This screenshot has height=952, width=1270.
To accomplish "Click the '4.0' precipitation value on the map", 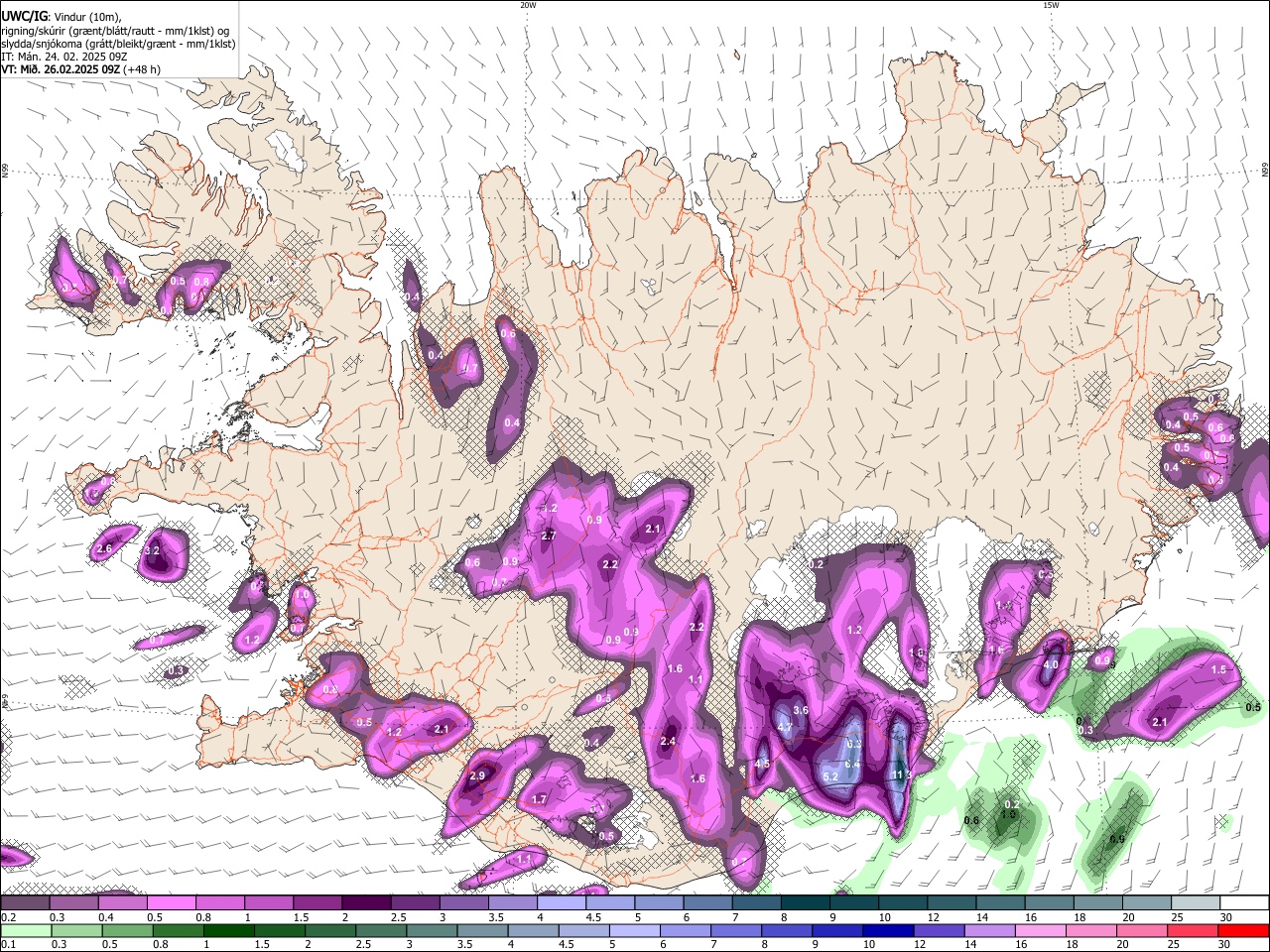I will pos(1052,664).
